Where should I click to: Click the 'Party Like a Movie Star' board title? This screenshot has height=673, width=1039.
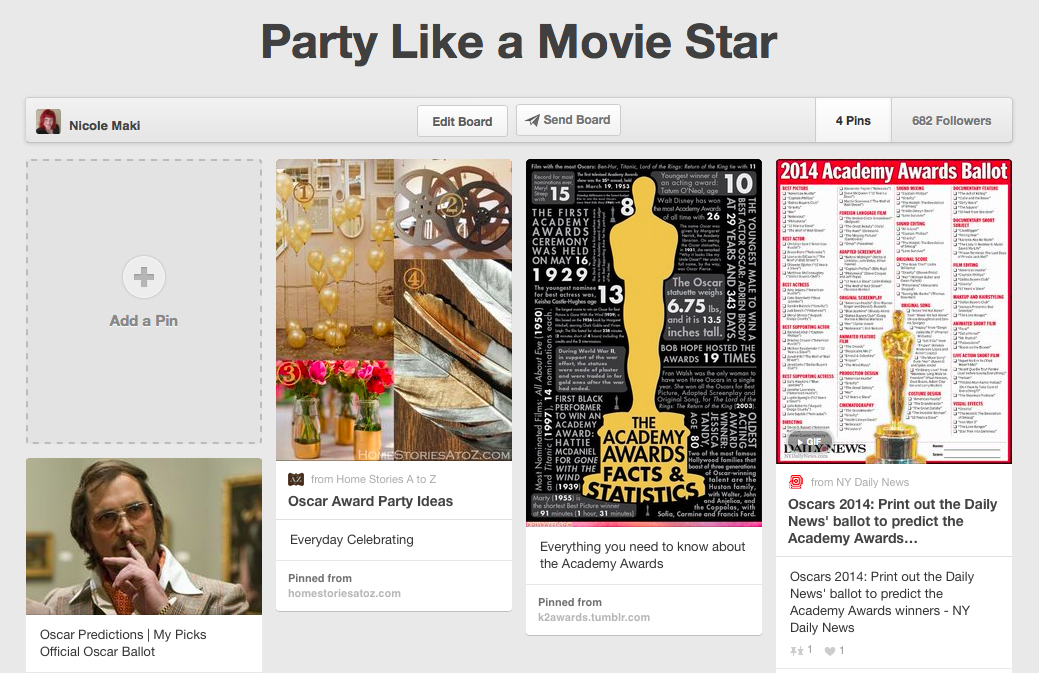[519, 42]
